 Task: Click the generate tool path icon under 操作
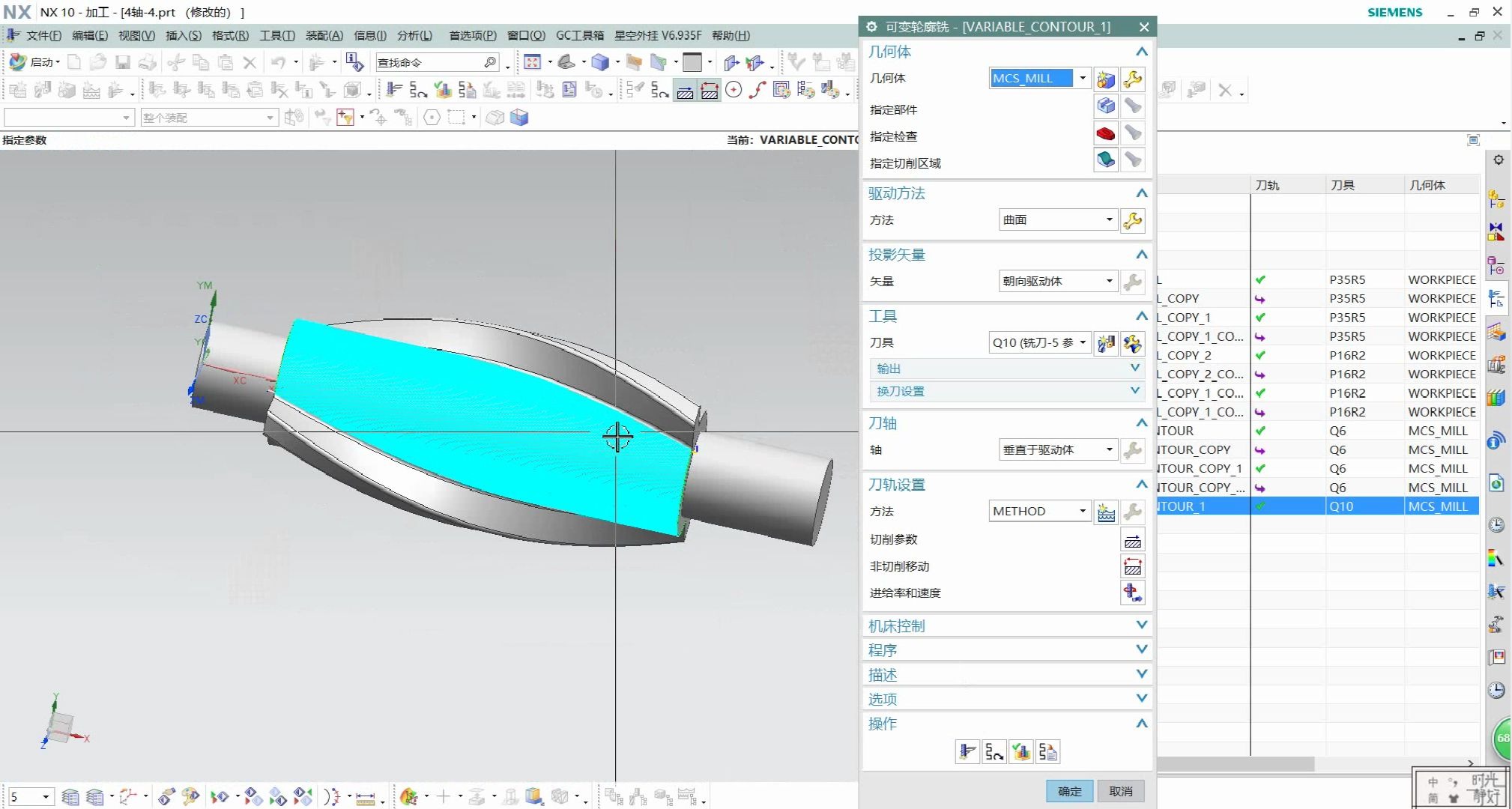tap(967, 751)
